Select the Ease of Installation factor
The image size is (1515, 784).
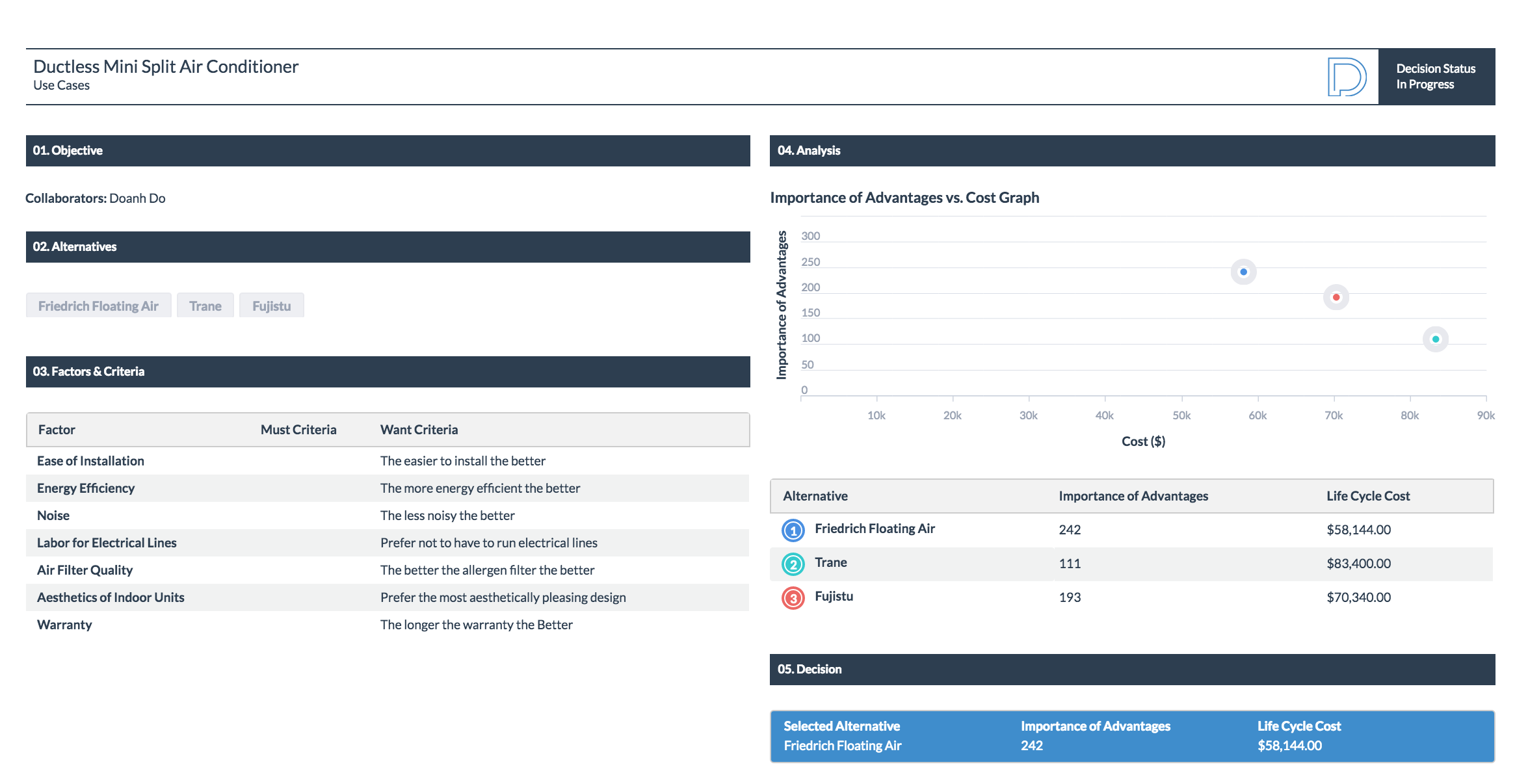90,461
